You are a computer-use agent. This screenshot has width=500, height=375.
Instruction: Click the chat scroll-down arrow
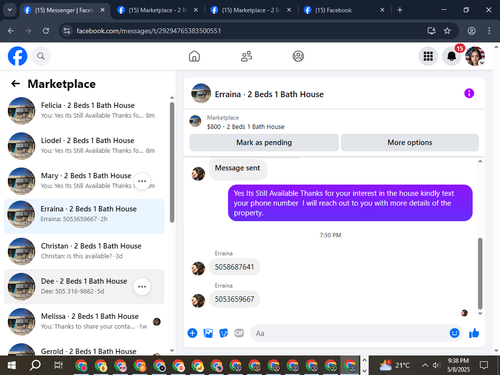click(x=480, y=313)
